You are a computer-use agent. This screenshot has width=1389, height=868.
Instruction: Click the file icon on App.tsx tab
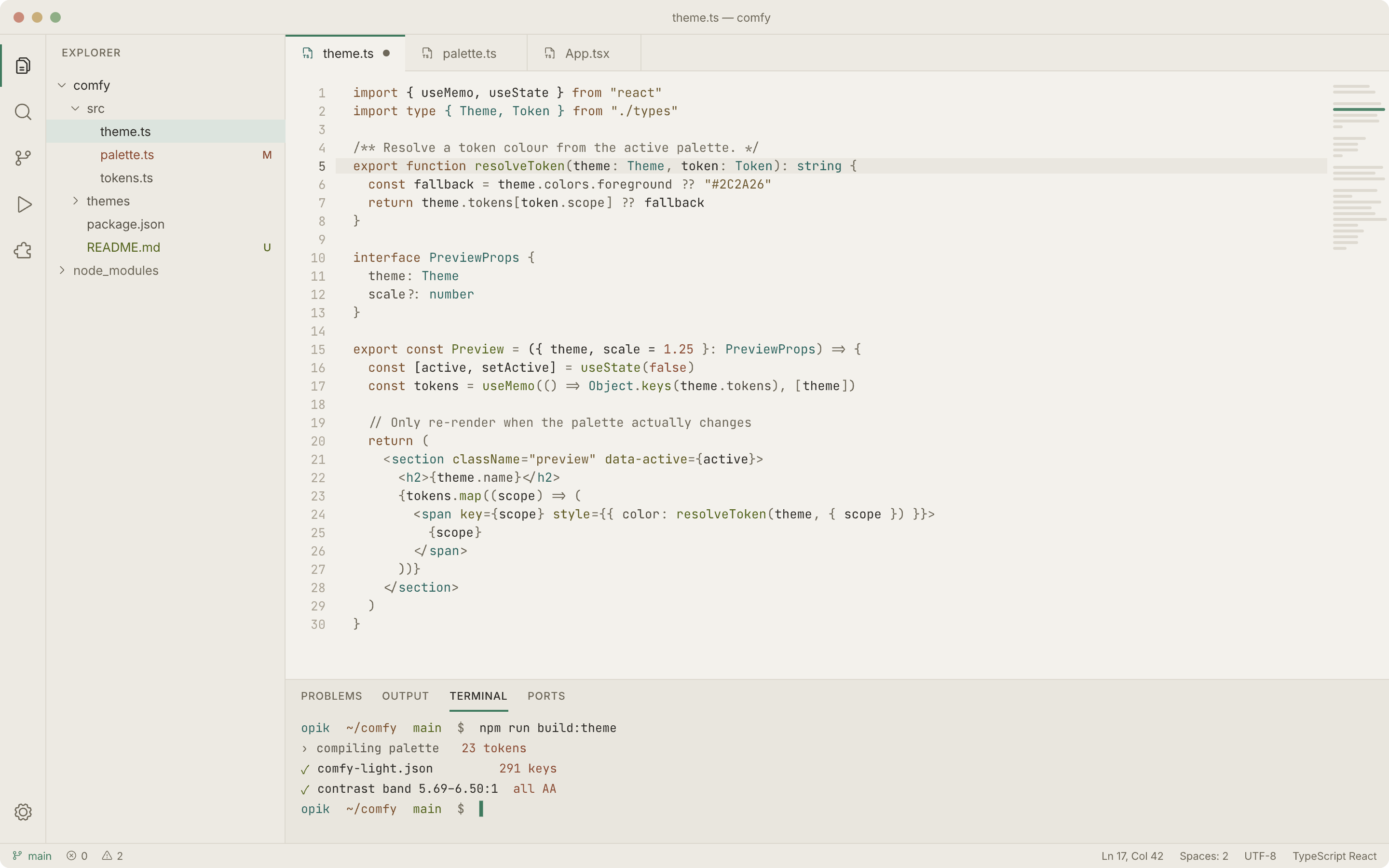point(550,54)
